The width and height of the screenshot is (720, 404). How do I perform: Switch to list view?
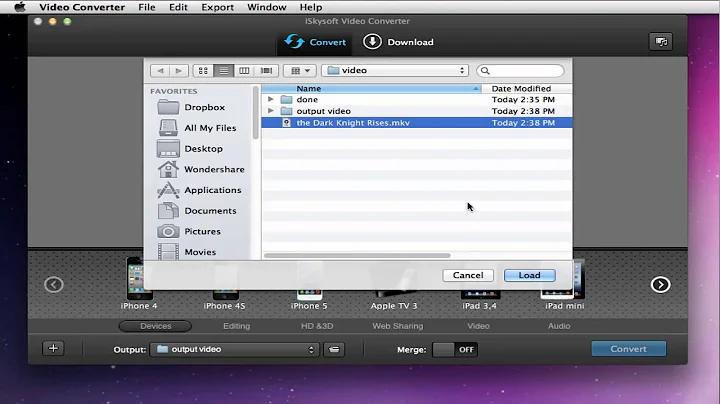[x=223, y=71]
